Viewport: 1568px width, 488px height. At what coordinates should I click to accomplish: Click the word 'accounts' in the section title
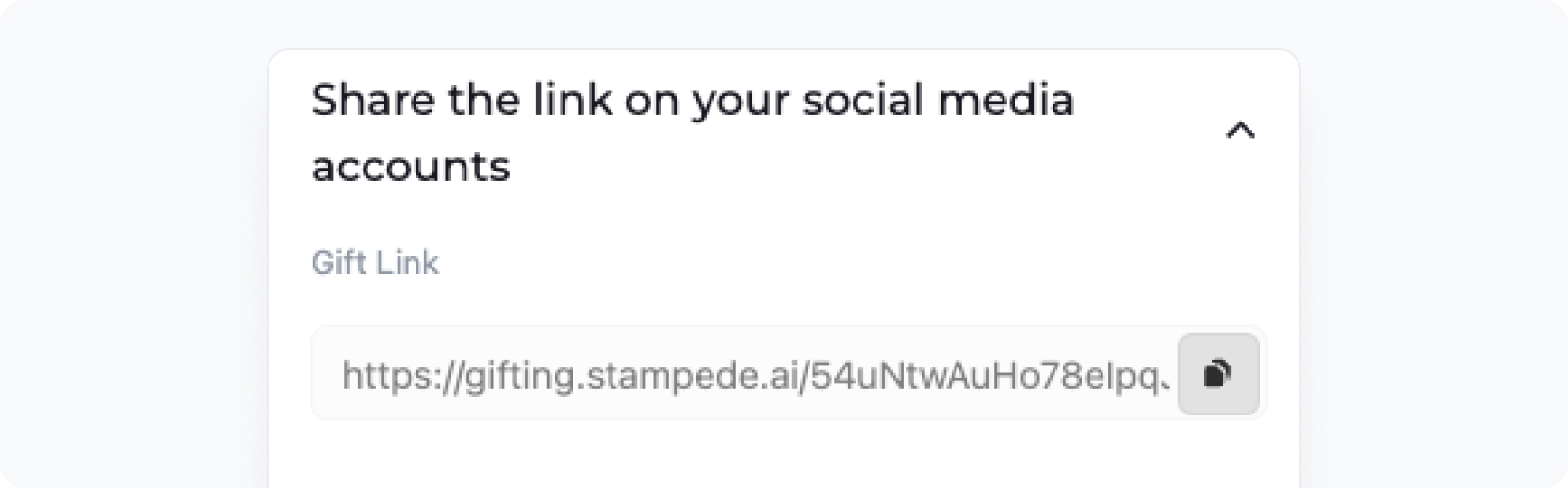[x=411, y=167]
